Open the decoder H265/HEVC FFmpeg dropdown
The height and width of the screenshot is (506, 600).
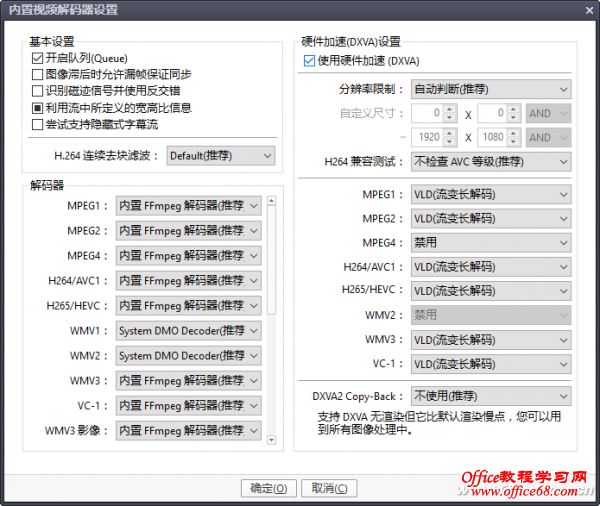point(188,306)
